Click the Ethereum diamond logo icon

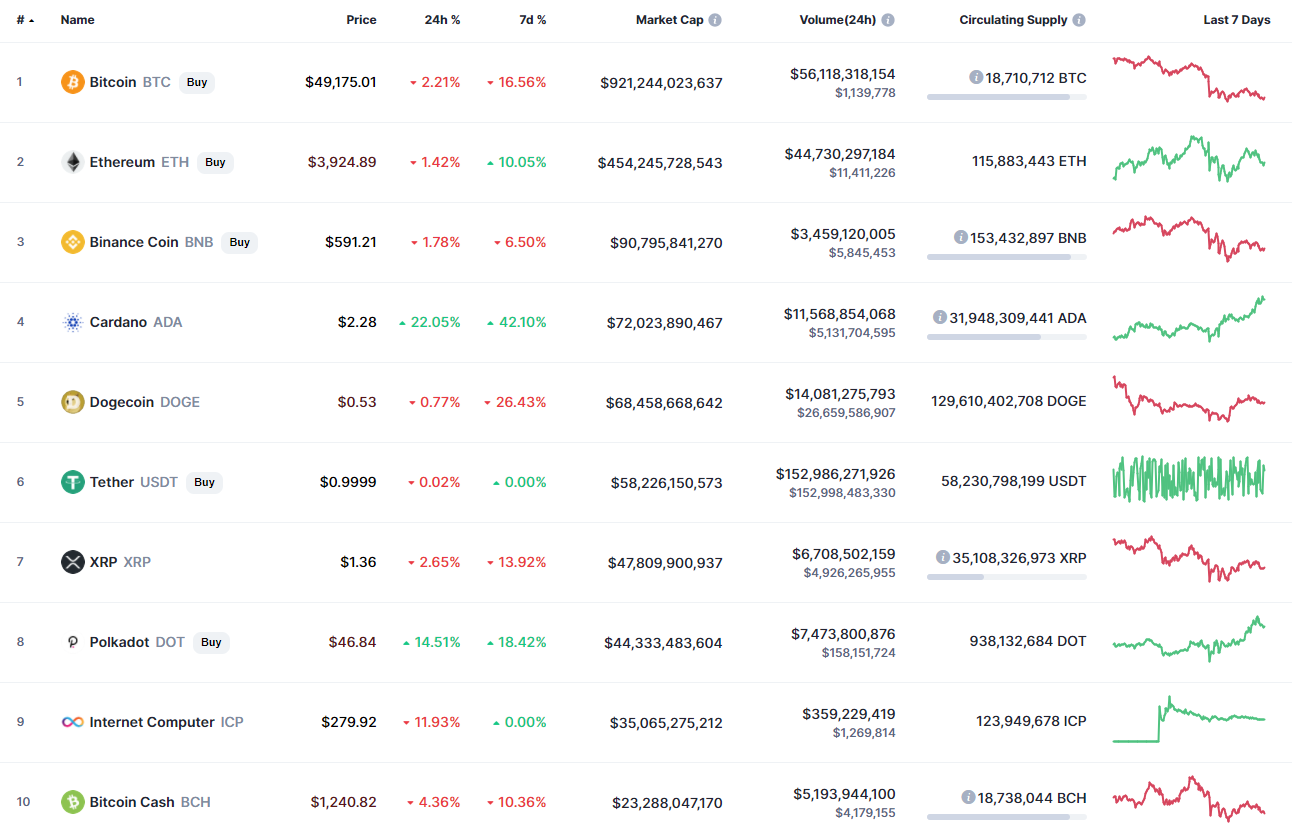72,162
